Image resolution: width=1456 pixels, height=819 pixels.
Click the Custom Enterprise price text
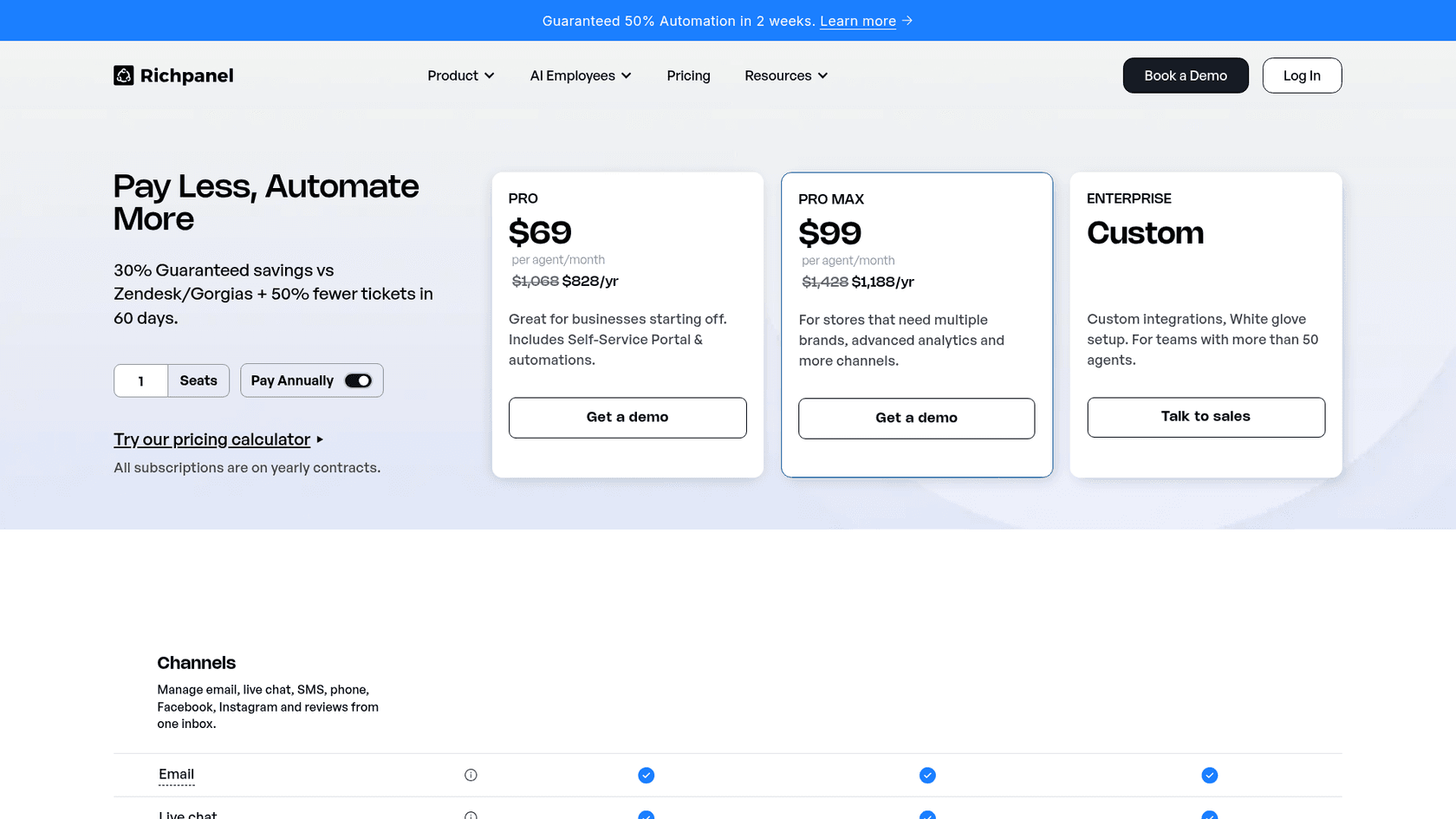tap(1145, 233)
